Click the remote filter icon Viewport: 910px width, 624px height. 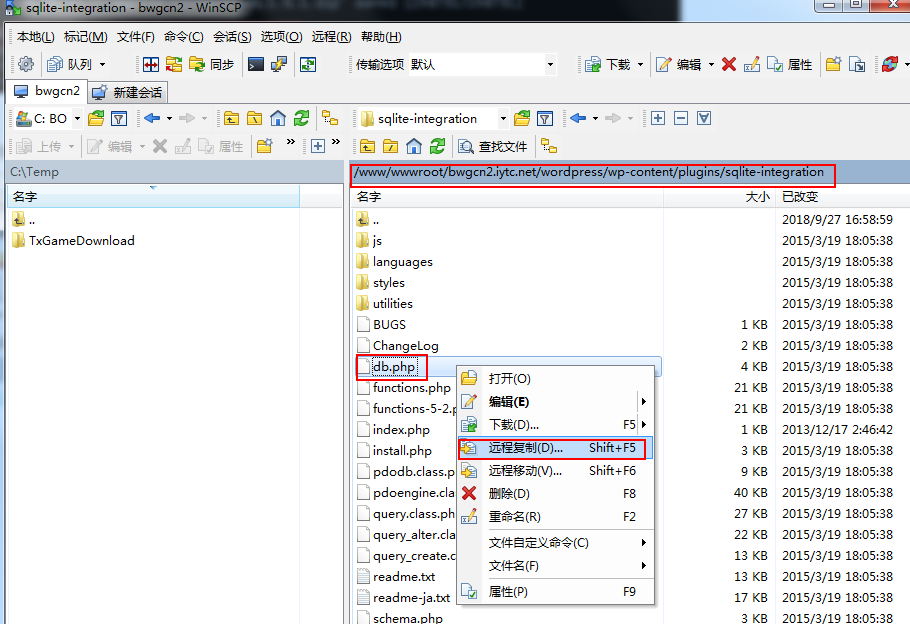pos(545,118)
